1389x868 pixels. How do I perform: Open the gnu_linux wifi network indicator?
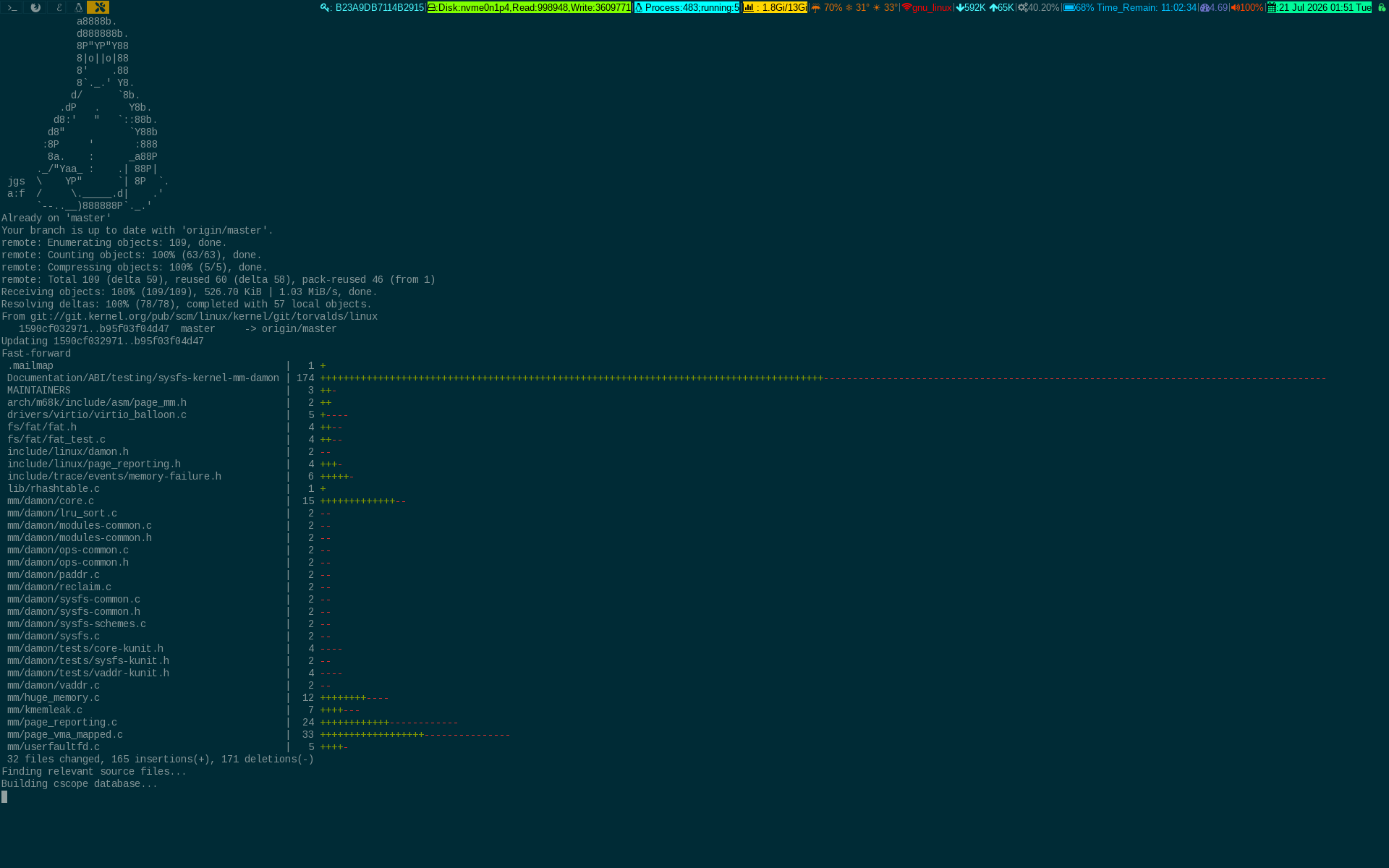pos(927,7)
